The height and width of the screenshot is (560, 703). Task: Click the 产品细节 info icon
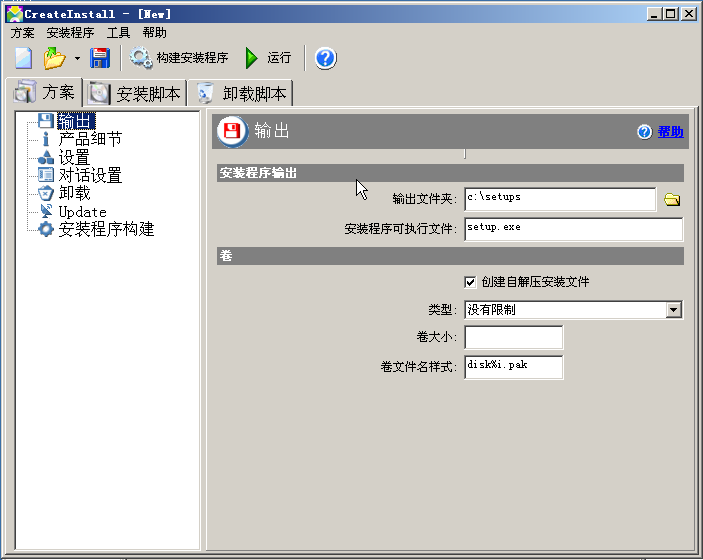(46, 139)
